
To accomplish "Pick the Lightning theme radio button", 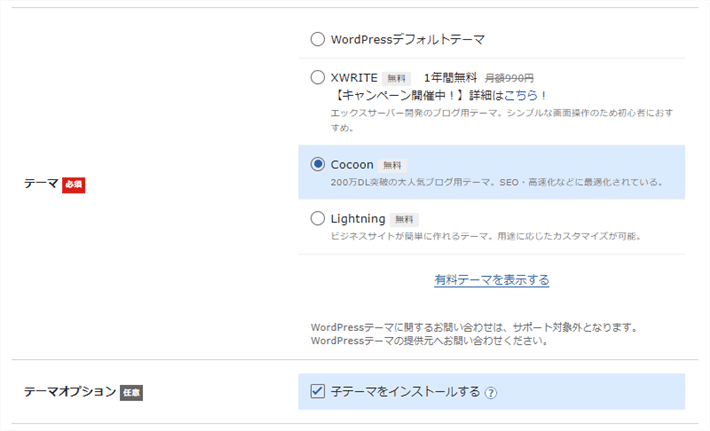I will [318, 218].
